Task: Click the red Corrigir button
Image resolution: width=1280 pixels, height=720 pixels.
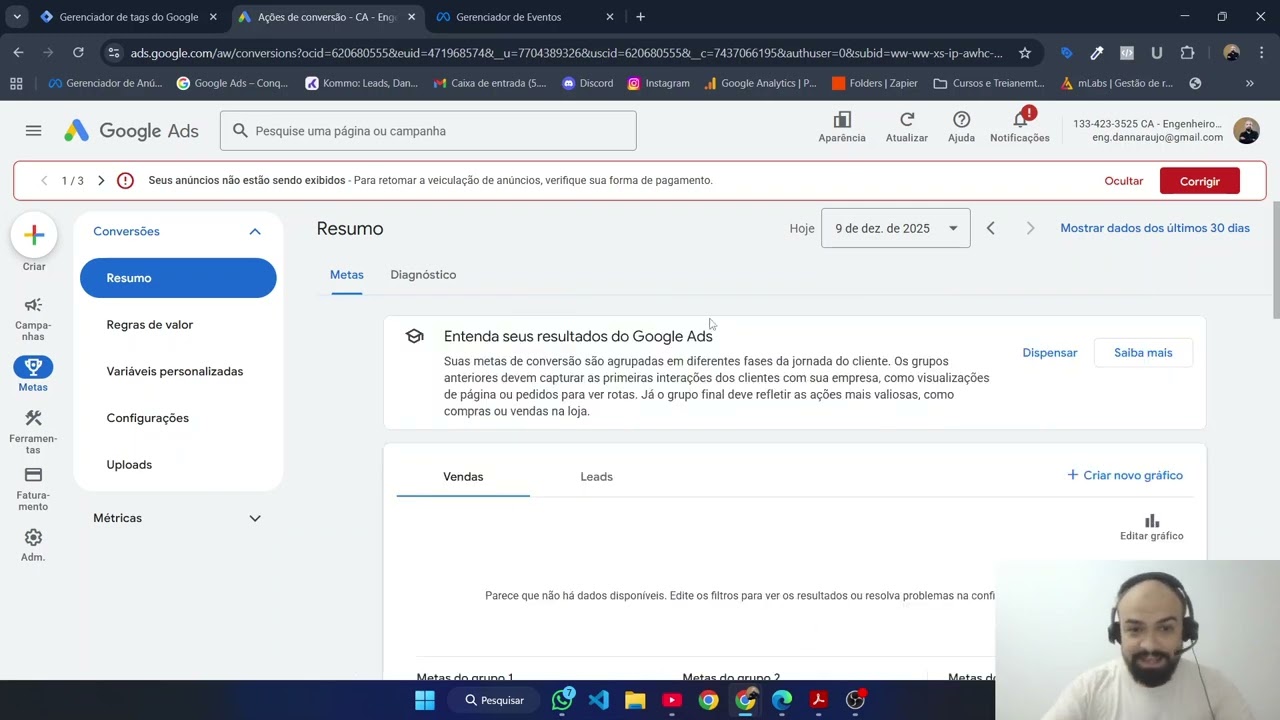Action: click(1200, 181)
